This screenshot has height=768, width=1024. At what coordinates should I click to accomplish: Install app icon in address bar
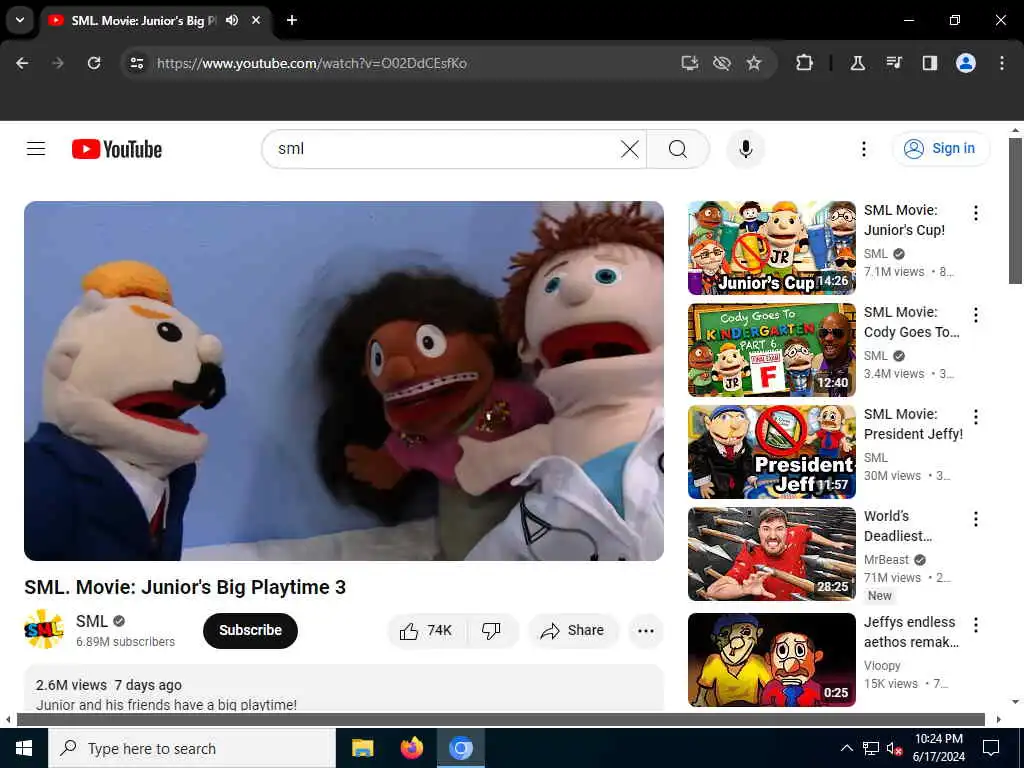point(690,63)
